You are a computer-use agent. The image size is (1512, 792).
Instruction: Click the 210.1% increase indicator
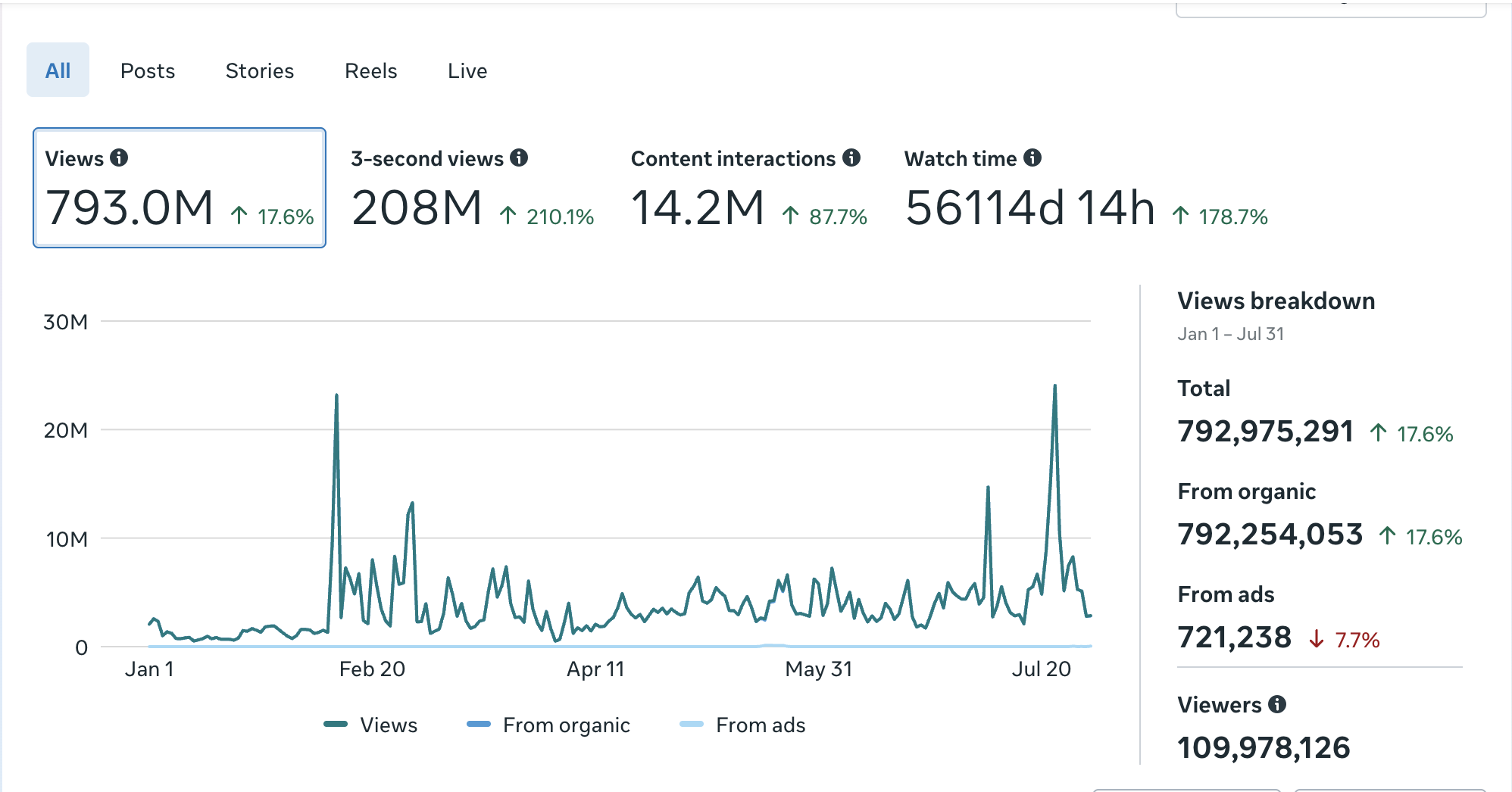[x=547, y=217]
